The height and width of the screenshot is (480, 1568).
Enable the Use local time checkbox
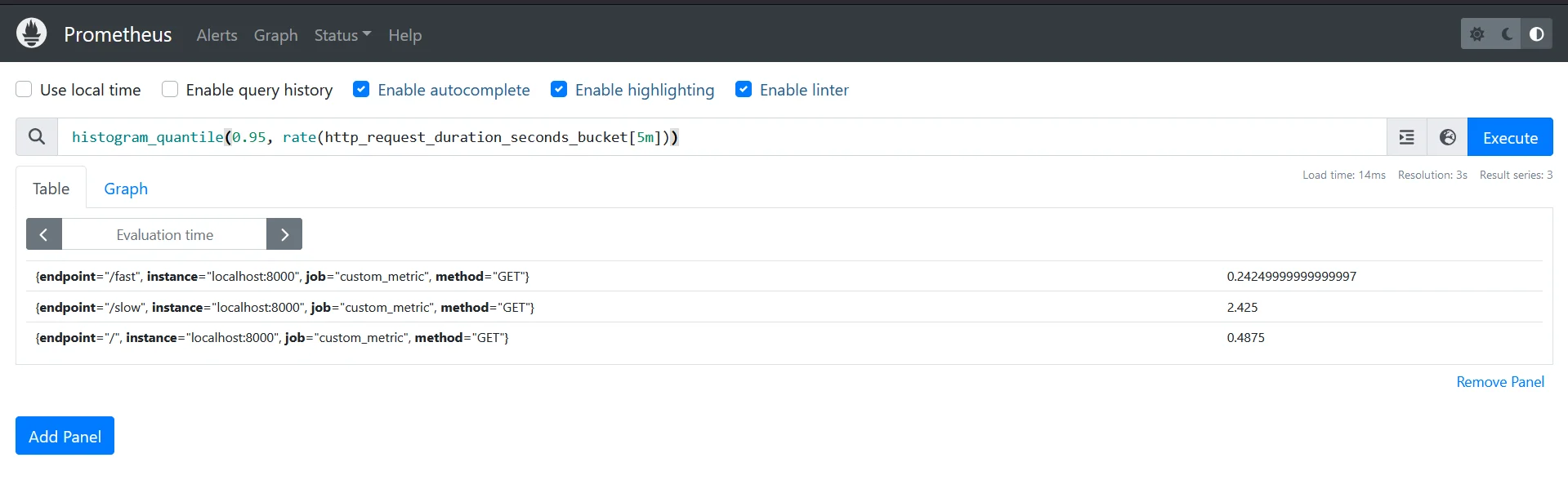point(24,89)
